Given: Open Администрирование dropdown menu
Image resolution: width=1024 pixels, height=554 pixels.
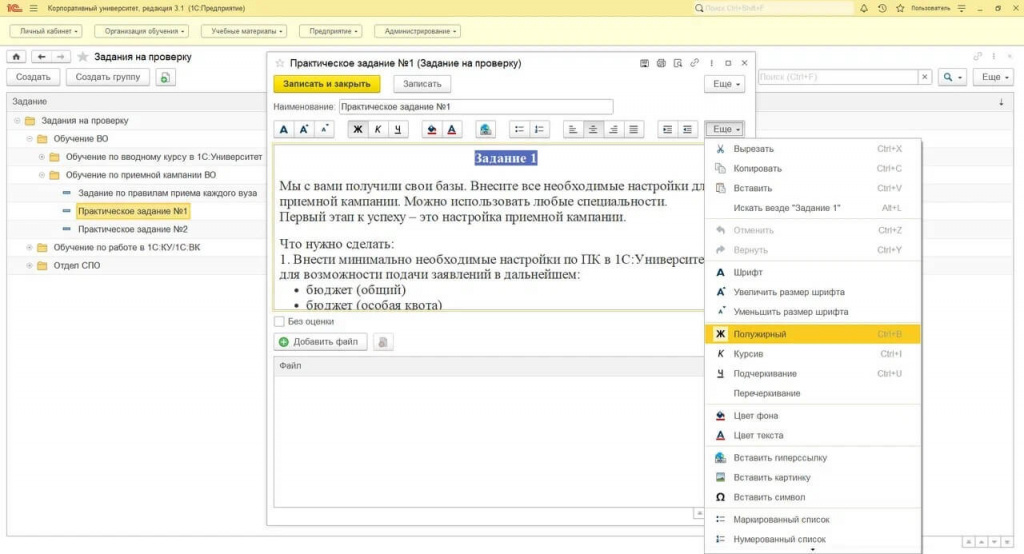Looking at the screenshot, I should point(418,31).
